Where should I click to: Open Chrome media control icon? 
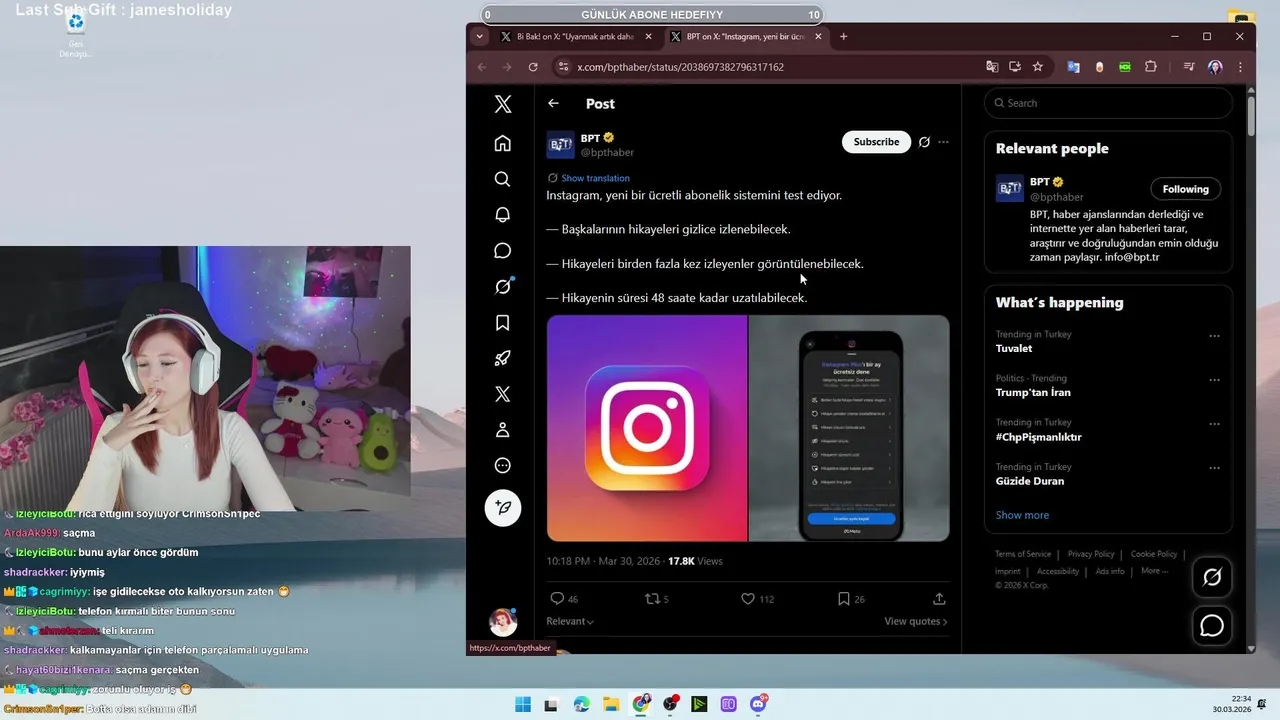click(x=1189, y=67)
